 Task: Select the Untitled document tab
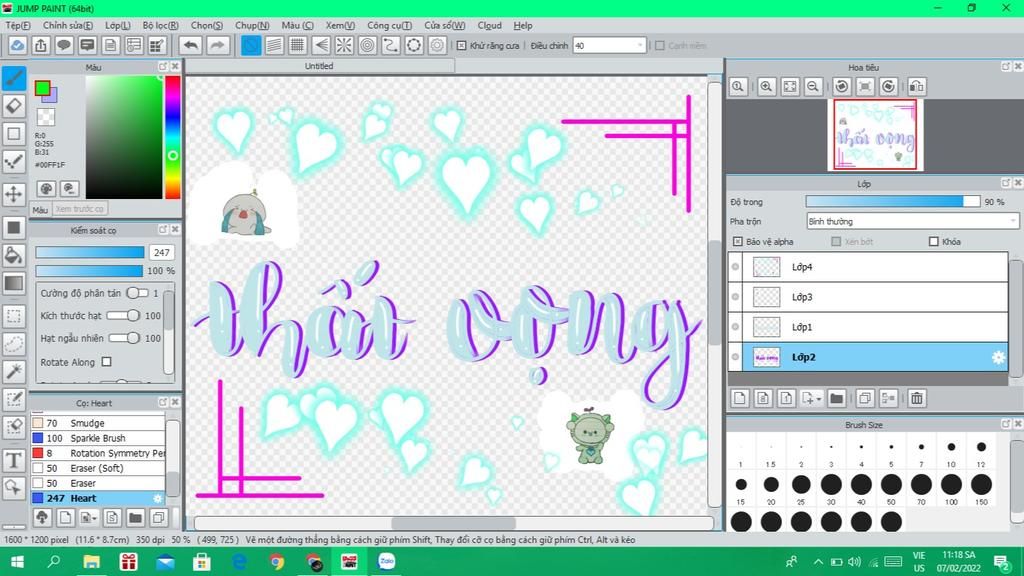click(x=319, y=66)
